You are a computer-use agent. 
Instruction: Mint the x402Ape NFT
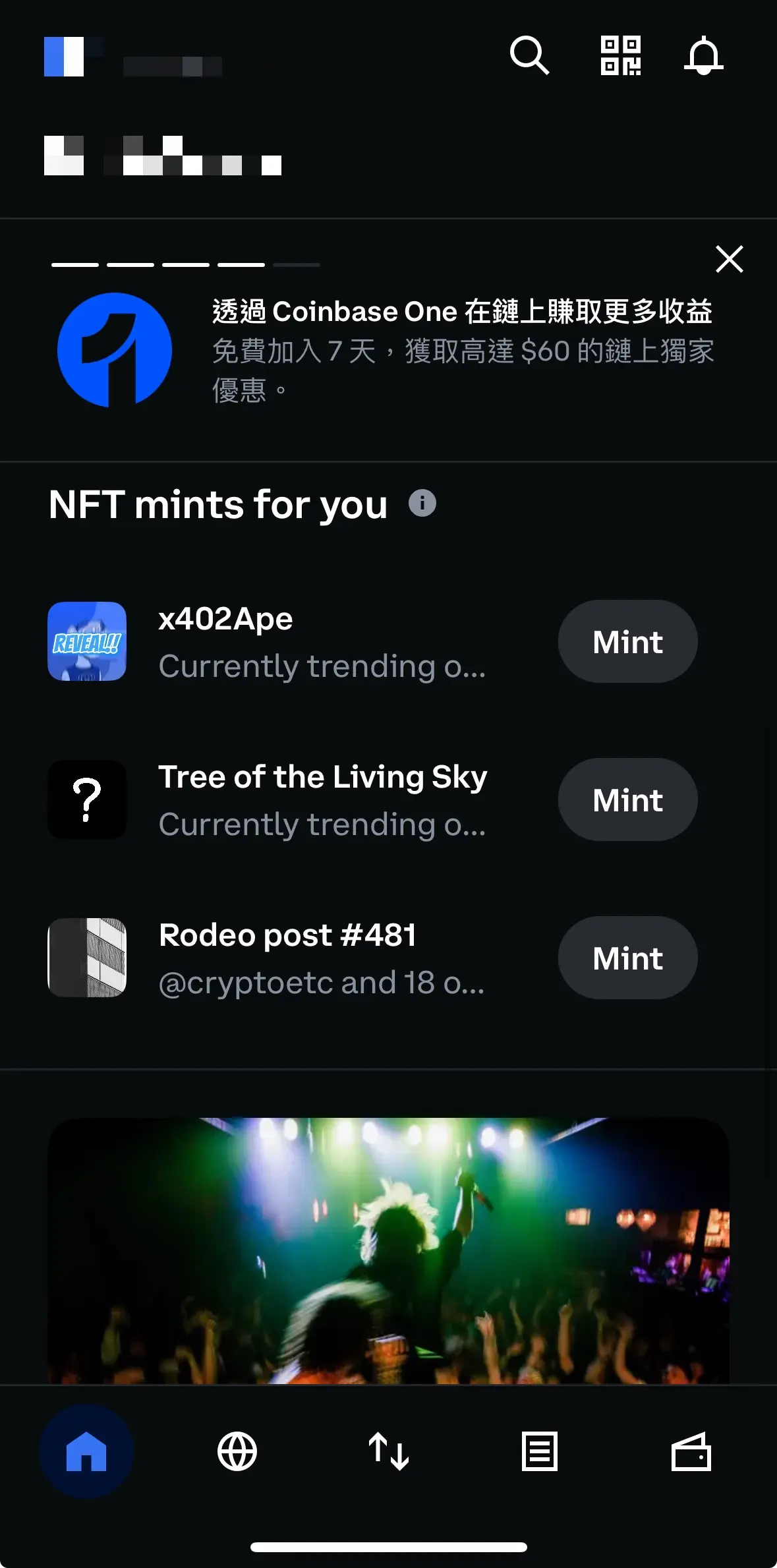pyautogui.click(x=627, y=641)
